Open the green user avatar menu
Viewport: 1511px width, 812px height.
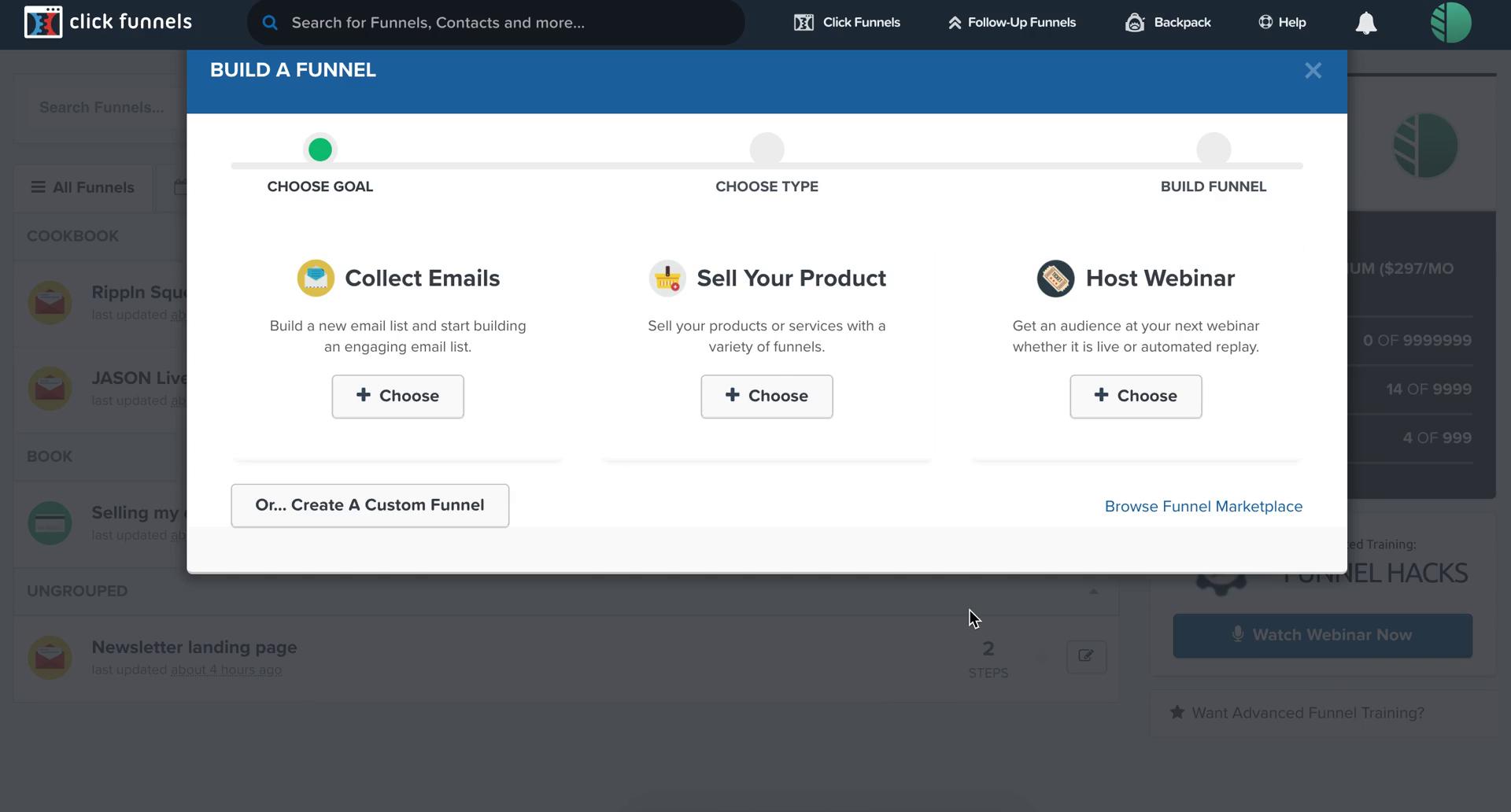click(1451, 22)
